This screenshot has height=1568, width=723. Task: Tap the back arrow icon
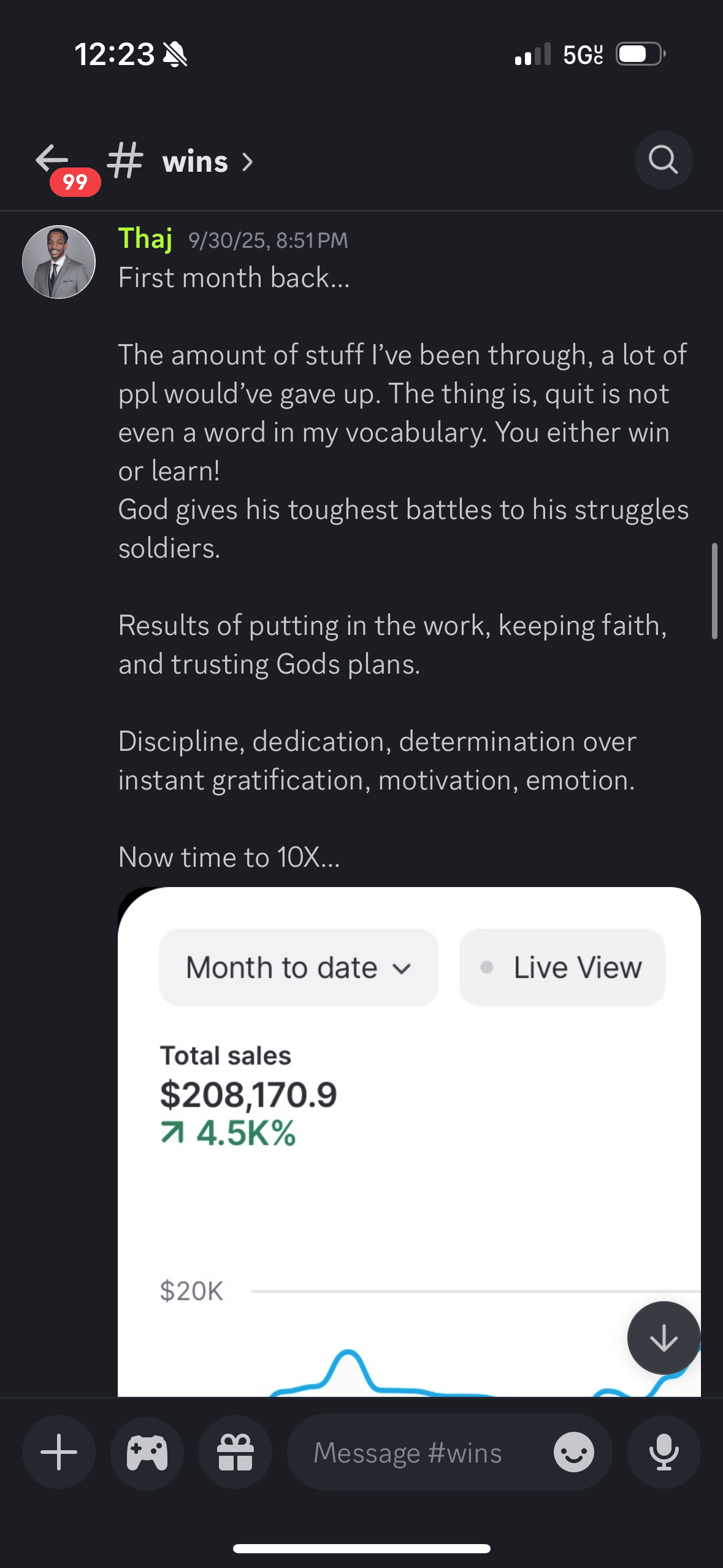52,159
